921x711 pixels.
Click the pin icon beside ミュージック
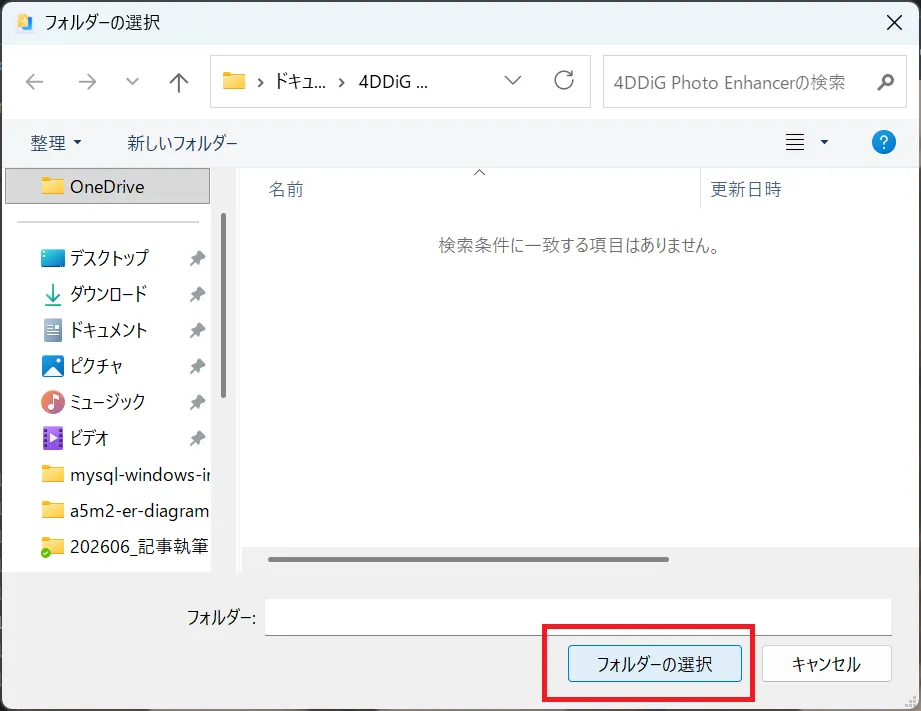click(x=197, y=403)
